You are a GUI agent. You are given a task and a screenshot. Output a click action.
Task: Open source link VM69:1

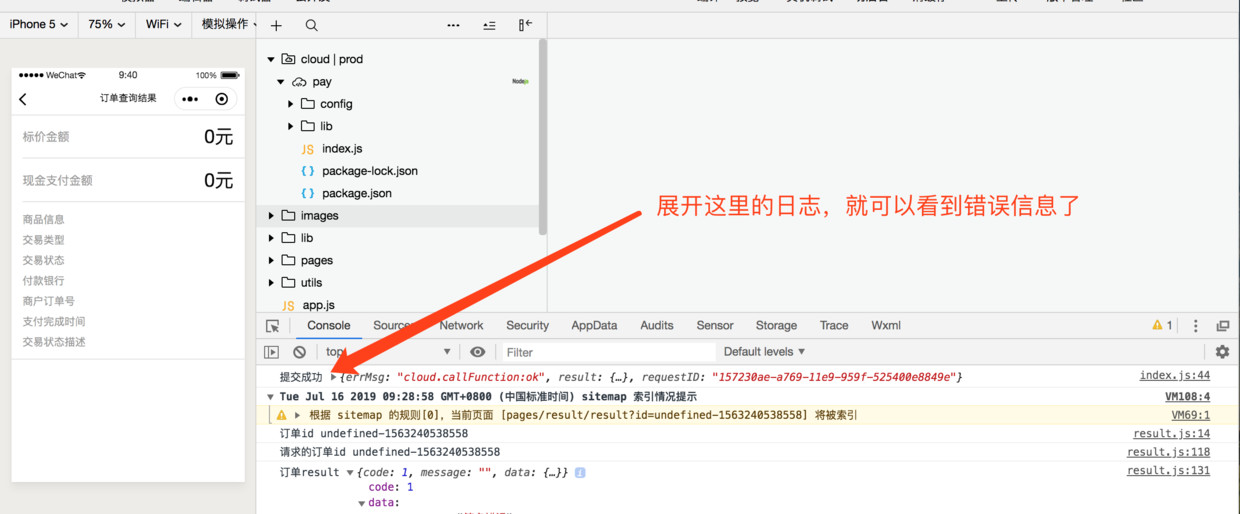[1191, 415]
